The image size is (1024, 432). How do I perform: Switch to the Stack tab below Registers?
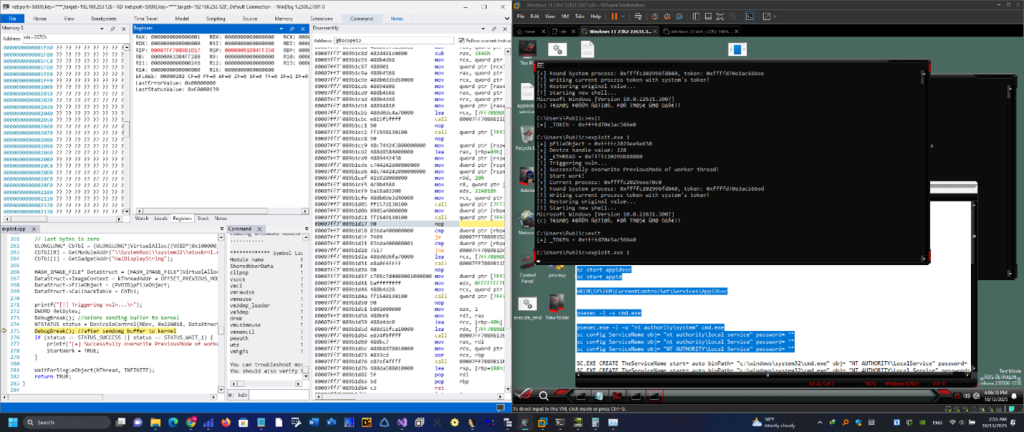tap(203, 219)
